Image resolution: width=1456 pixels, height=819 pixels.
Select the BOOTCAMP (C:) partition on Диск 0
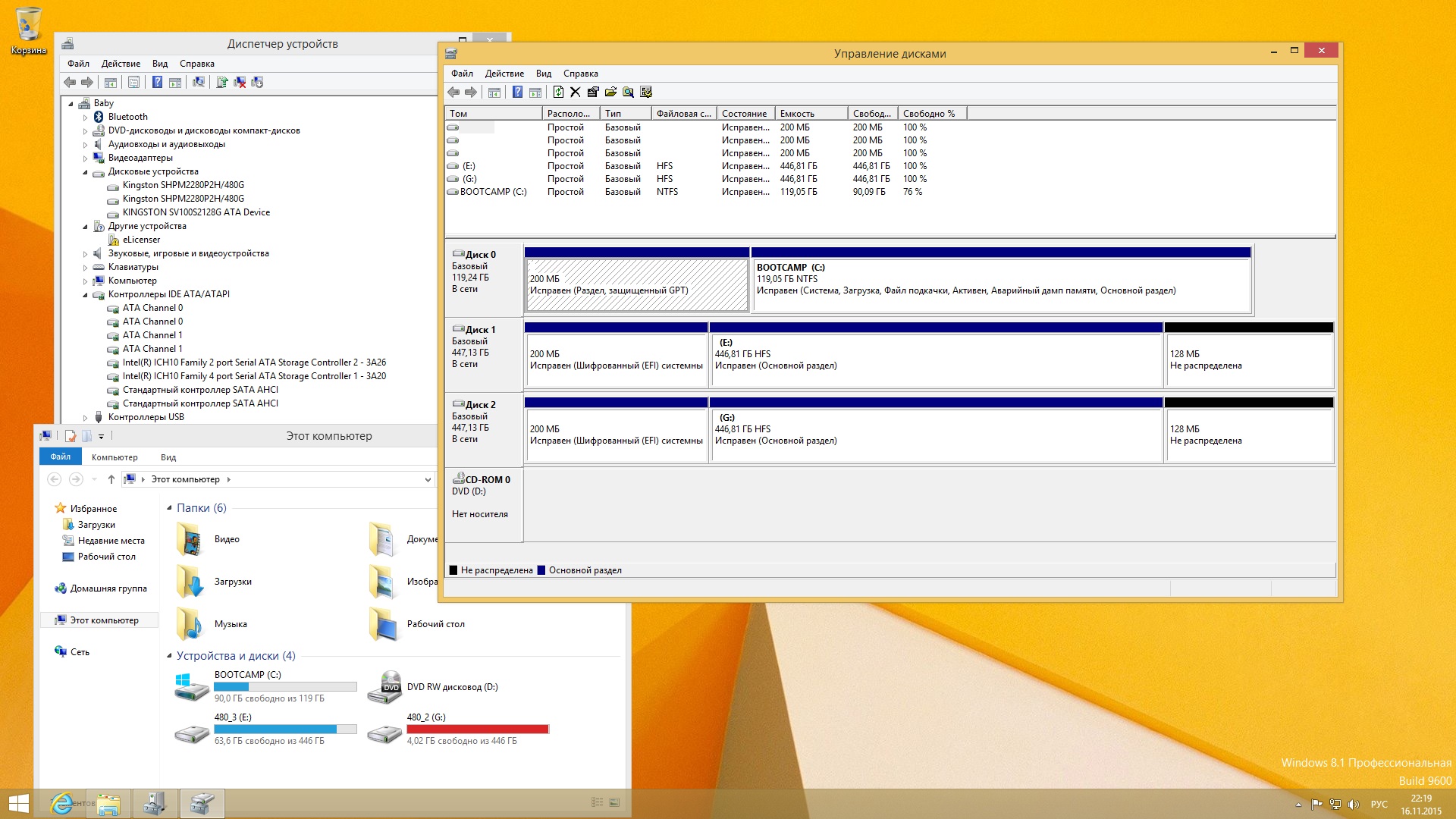coord(1001,284)
